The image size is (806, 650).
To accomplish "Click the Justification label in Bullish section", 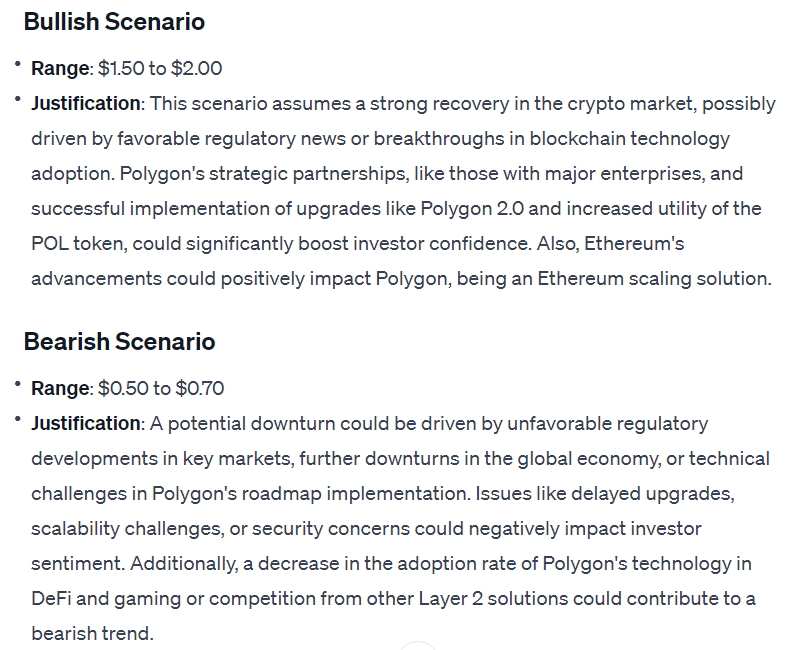I will pyautogui.click(x=86, y=104).
